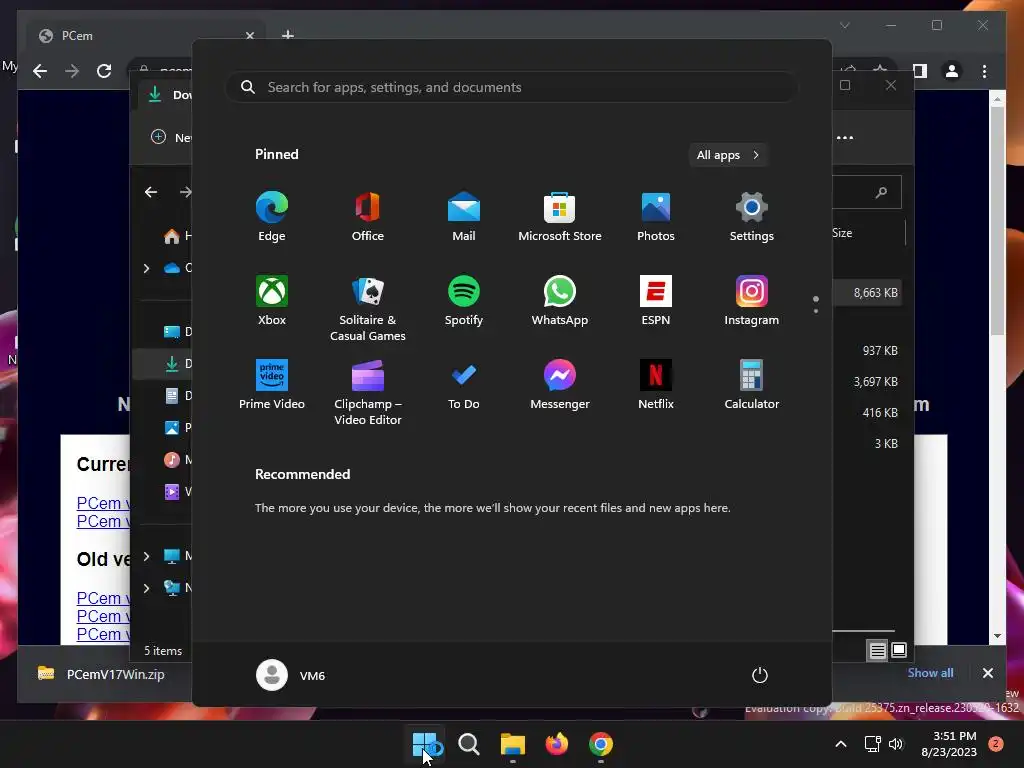Viewport: 1024px width, 768px height.
Task: Open File Explorer's See more menu
Action: click(x=845, y=137)
